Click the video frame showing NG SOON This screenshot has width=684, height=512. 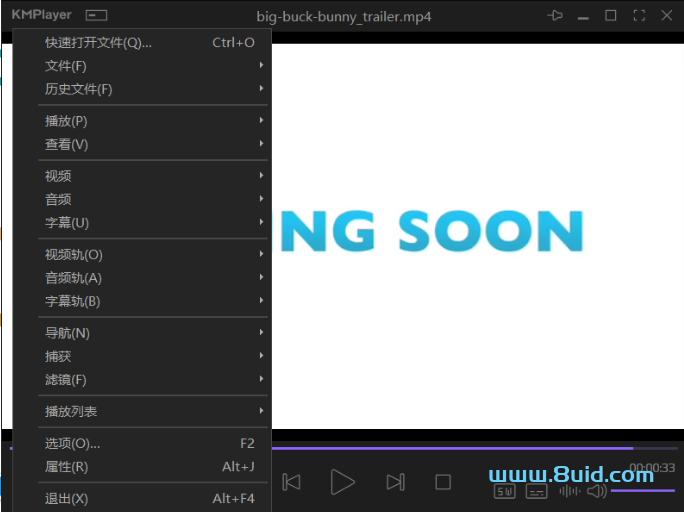click(x=478, y=236)
